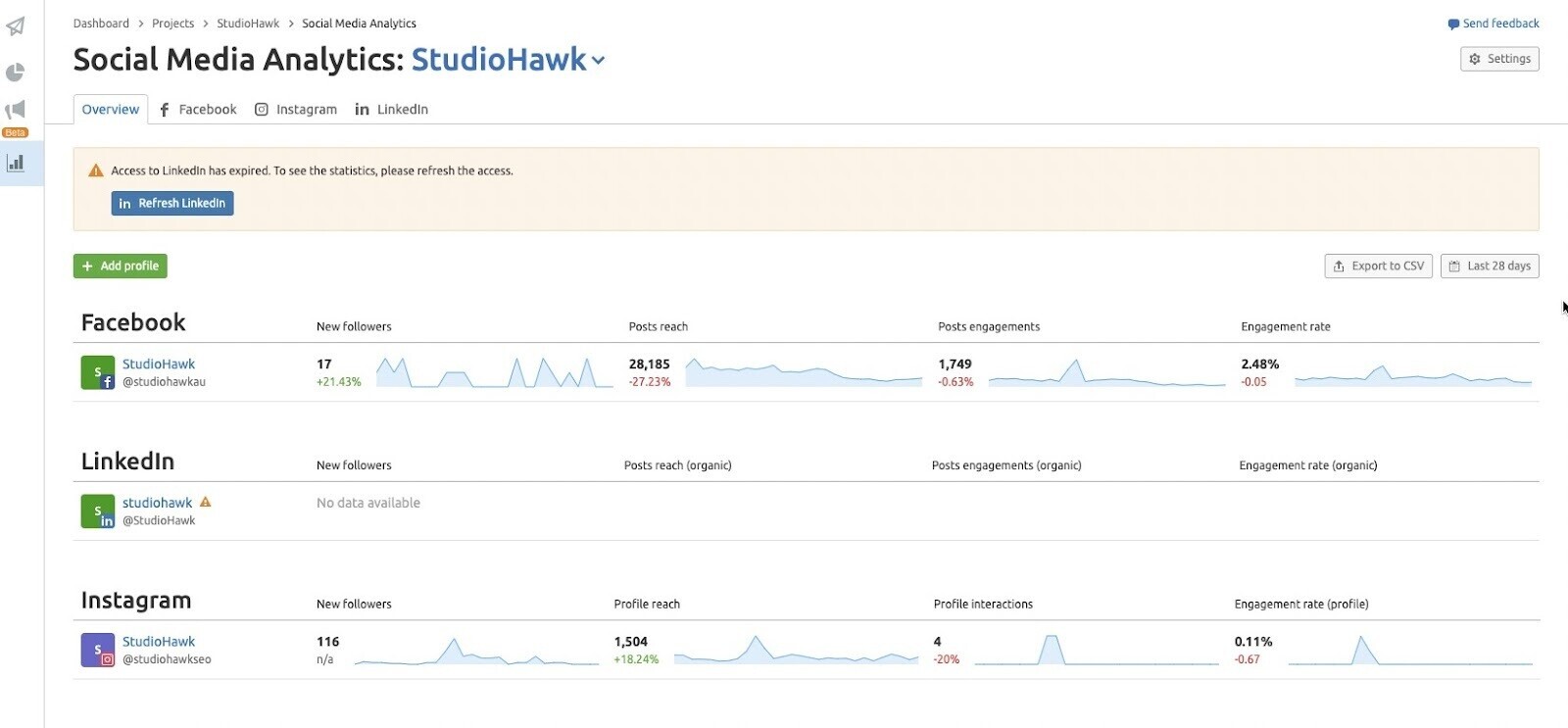1568x728 pixels.
Task: Go to StudioHawk in breadcrumb
Action: point(248,24)
